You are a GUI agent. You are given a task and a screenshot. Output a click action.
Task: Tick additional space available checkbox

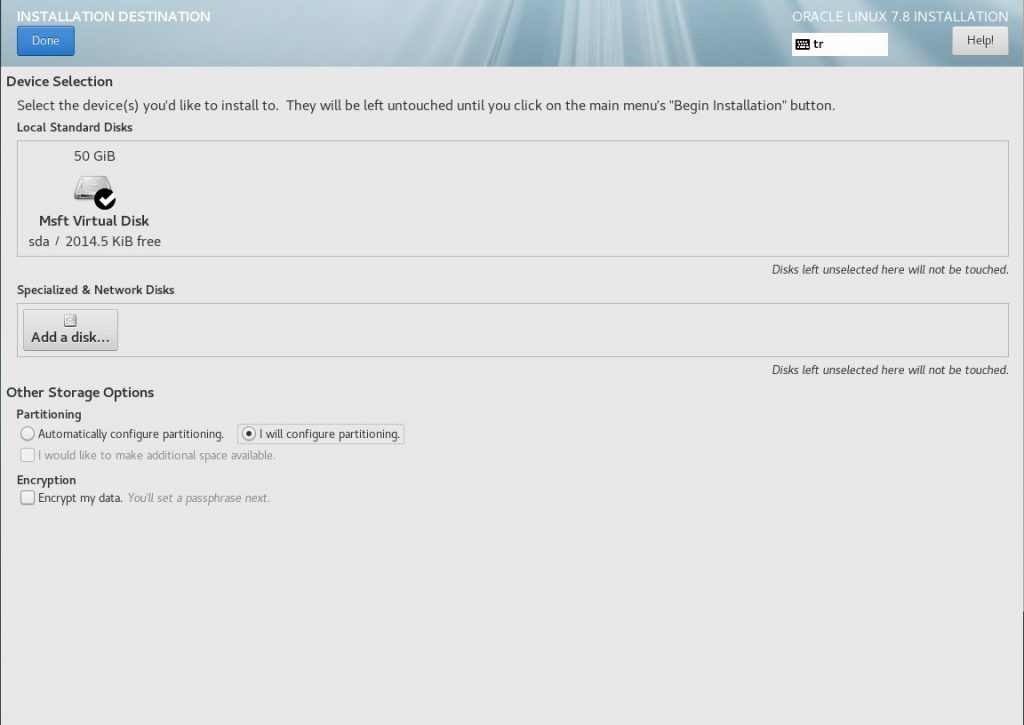coord(27,455)
